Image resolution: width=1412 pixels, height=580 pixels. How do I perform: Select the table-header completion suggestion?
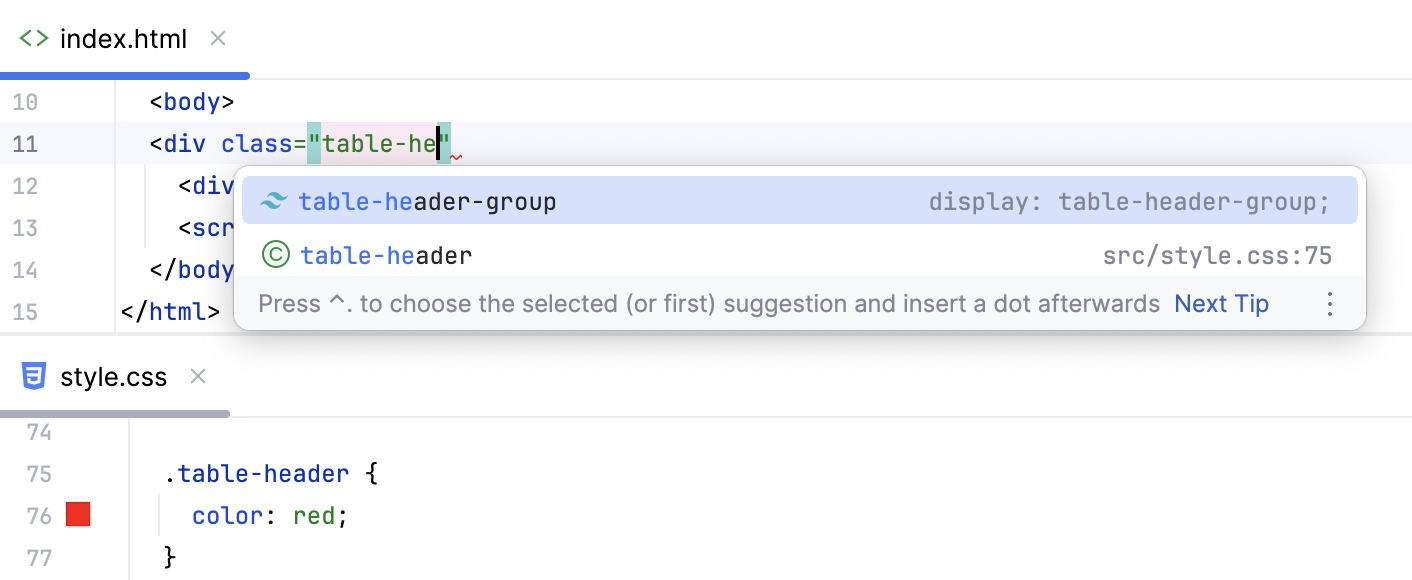click(x=386, y=255)
